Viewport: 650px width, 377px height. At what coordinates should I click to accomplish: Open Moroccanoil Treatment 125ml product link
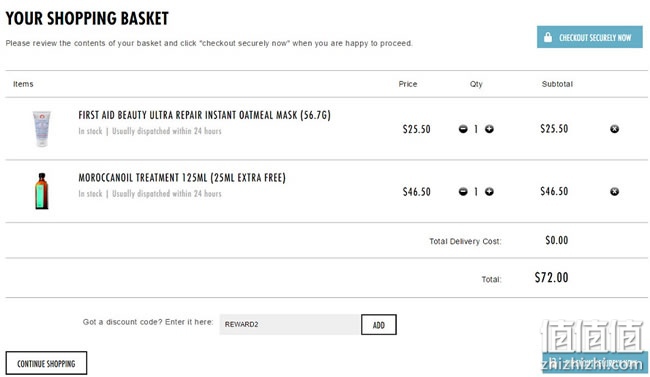coord(182,178)
